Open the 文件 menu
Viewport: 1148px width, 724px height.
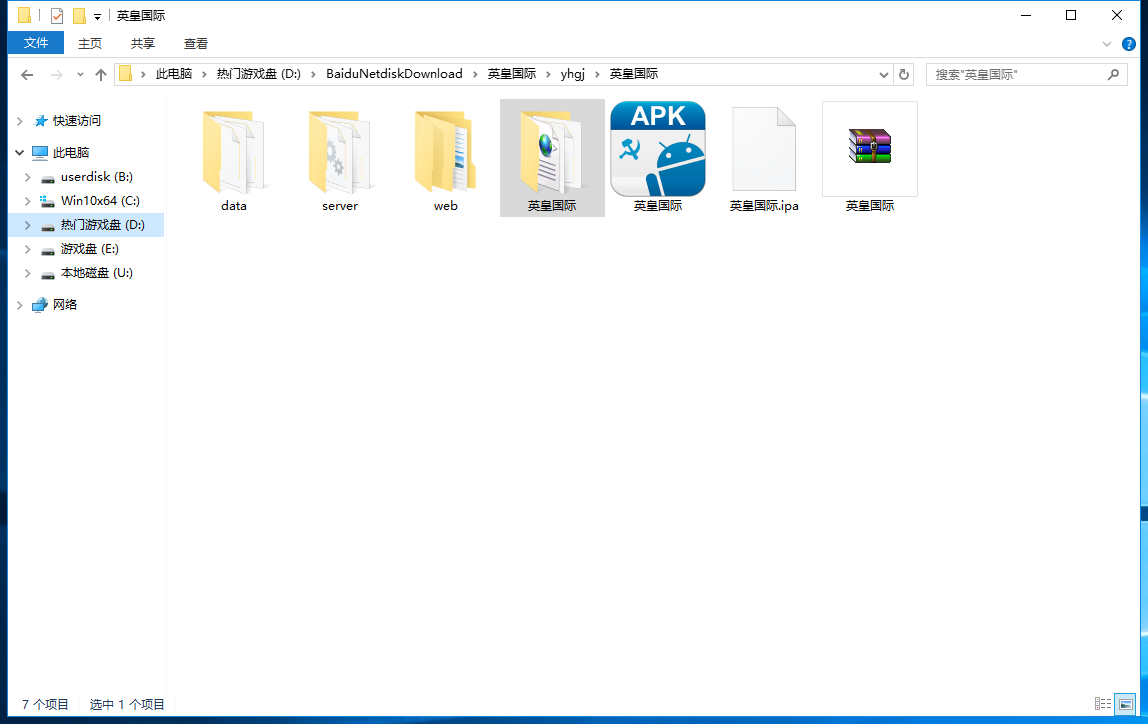point(36,43)
